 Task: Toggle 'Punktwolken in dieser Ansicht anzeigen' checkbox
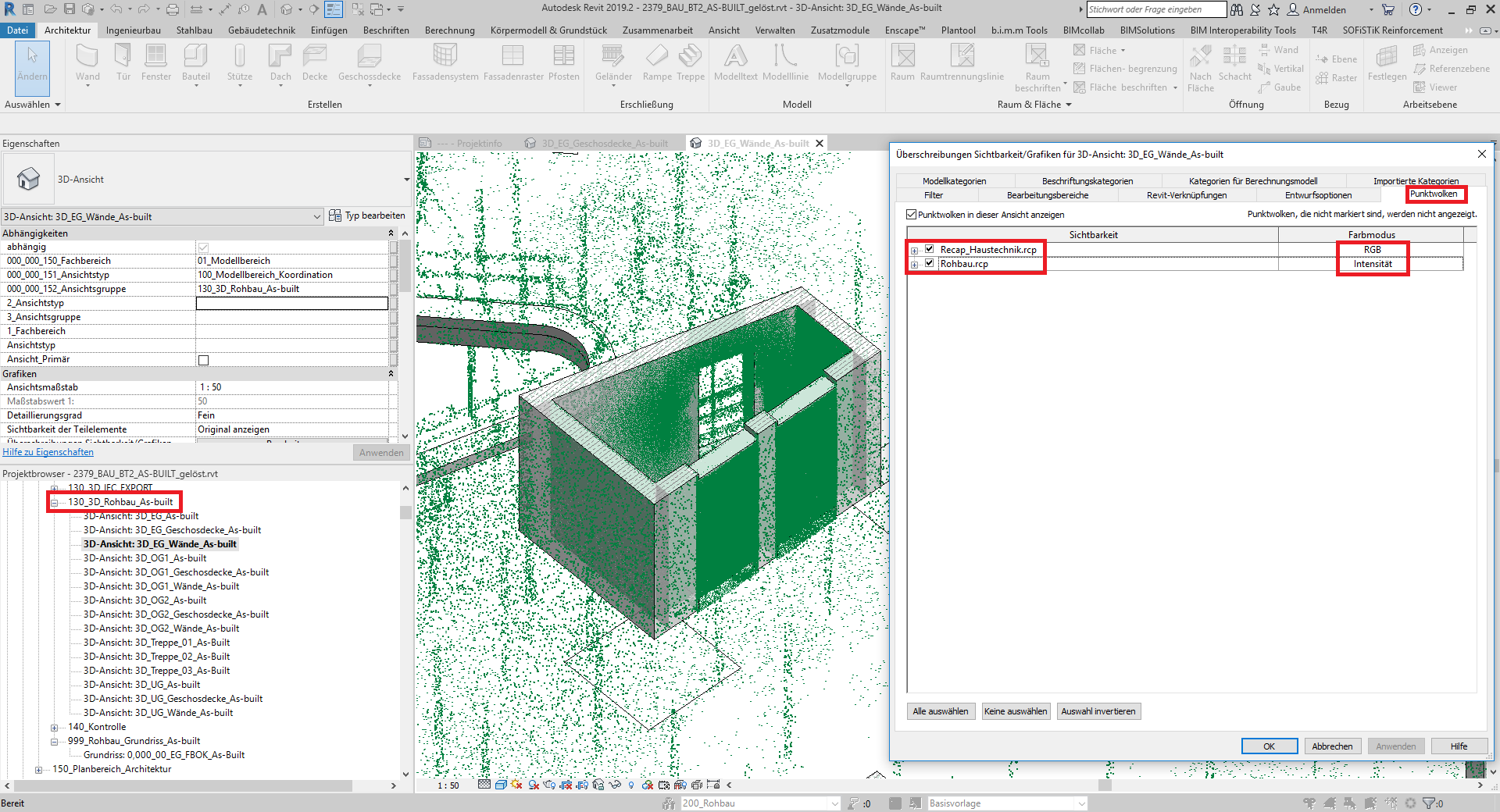pos(911,215)
